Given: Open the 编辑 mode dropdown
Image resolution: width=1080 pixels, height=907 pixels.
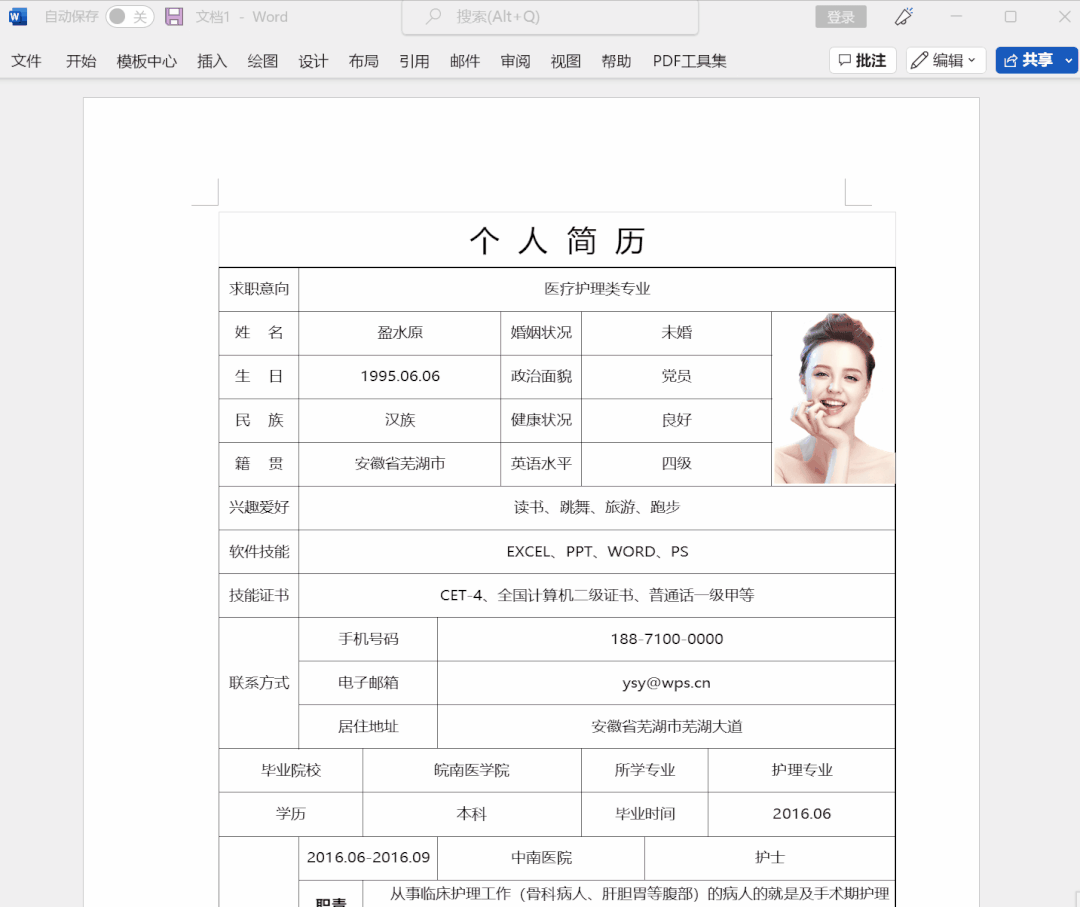Looking at the screenshot, I should coord(971,60).
